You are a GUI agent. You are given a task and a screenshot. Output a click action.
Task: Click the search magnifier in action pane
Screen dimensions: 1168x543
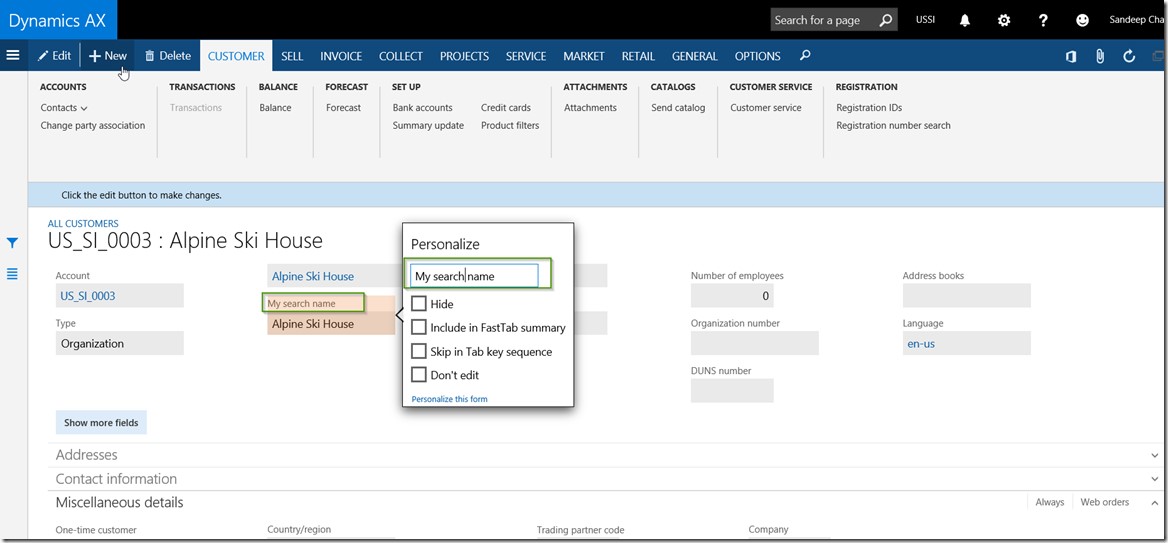pos(806,56)
